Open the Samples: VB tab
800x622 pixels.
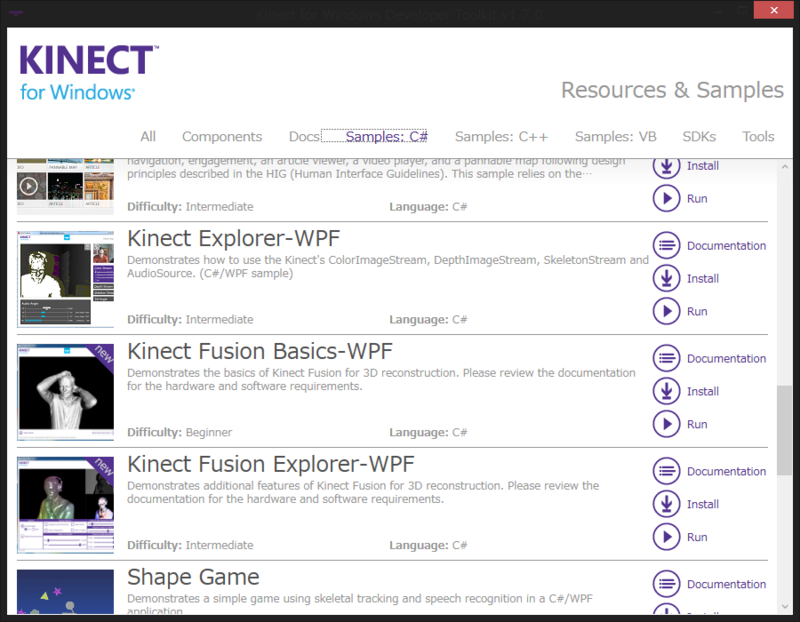coord(615,137)
